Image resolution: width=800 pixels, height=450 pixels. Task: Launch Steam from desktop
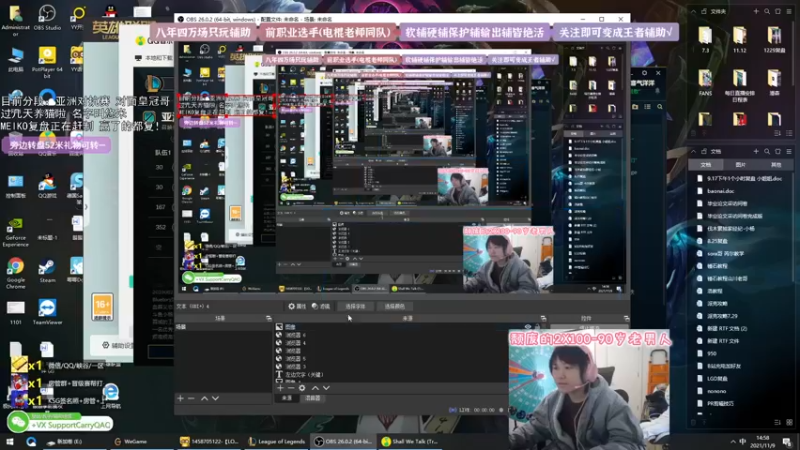47,270
